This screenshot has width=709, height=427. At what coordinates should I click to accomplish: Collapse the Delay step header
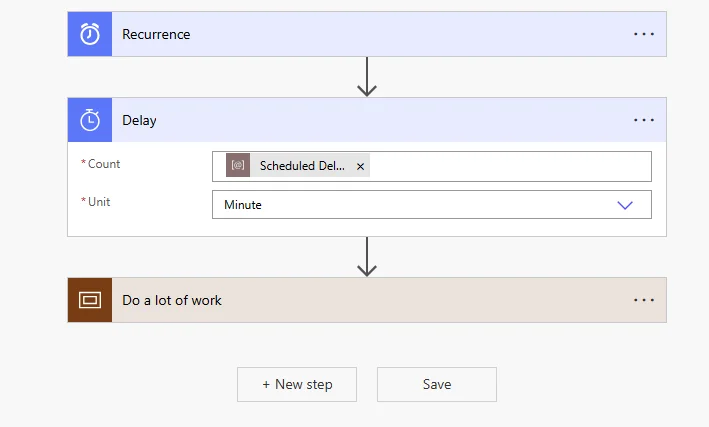[x=367, y=120]
